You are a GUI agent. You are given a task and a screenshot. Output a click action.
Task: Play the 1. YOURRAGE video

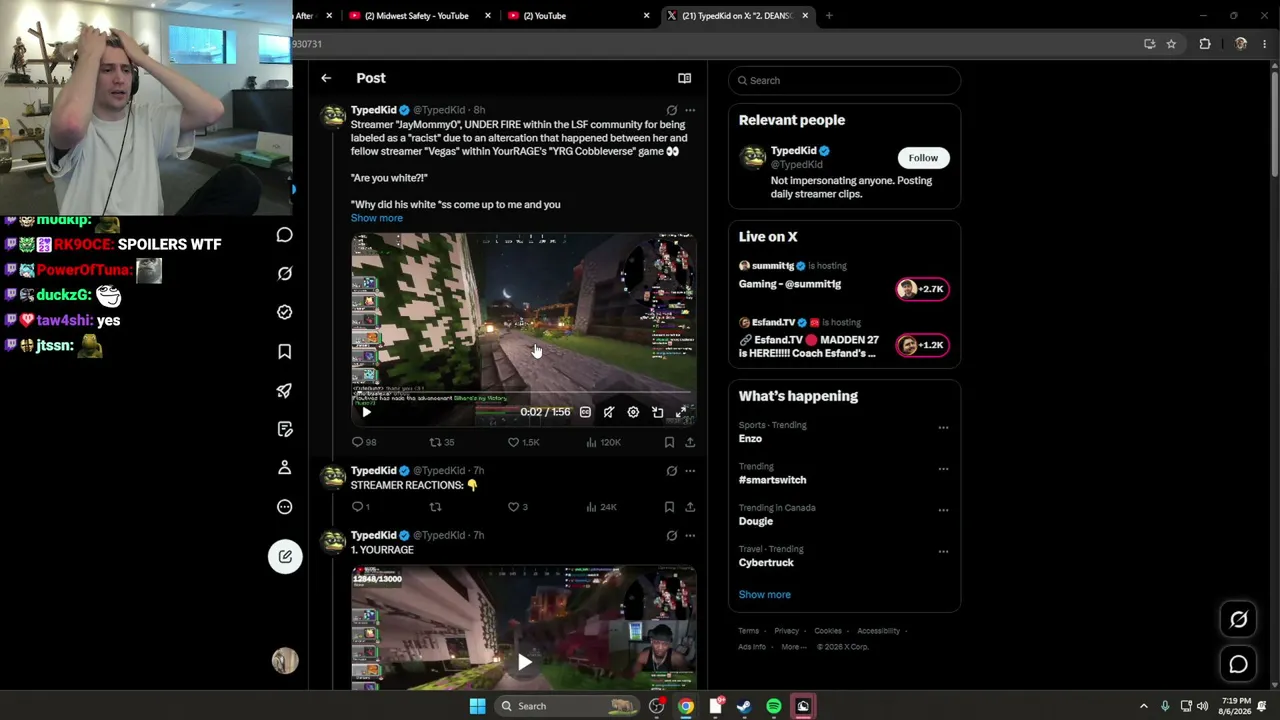point(524,661)
